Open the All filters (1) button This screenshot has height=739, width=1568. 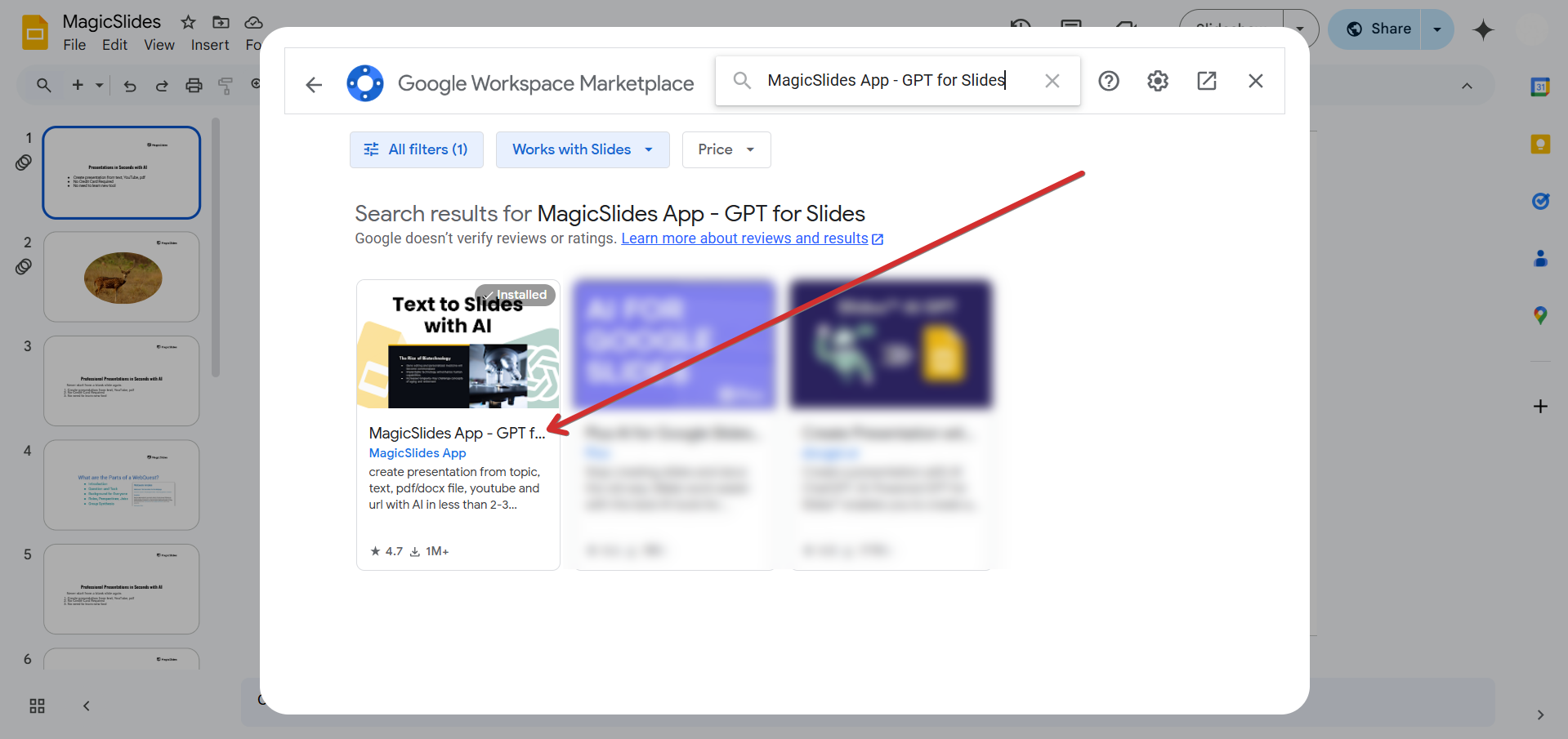pyautogui.click(x=417, y=149)
